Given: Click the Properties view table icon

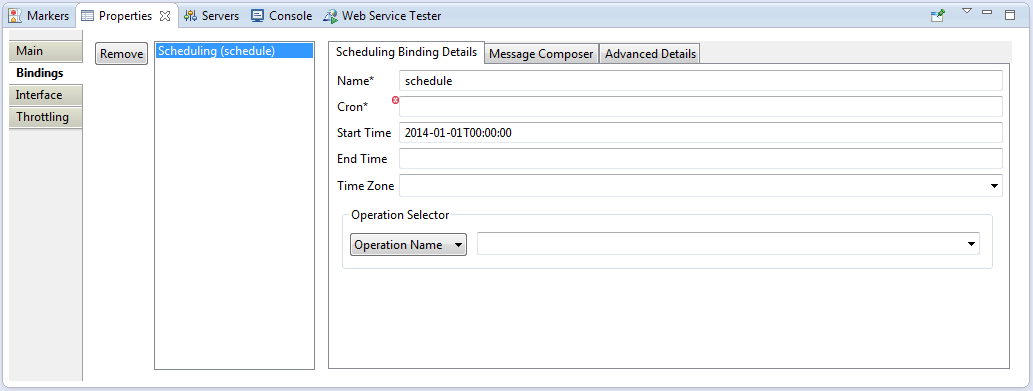Looking at the screenshot, I should click(x=88, y=16).
